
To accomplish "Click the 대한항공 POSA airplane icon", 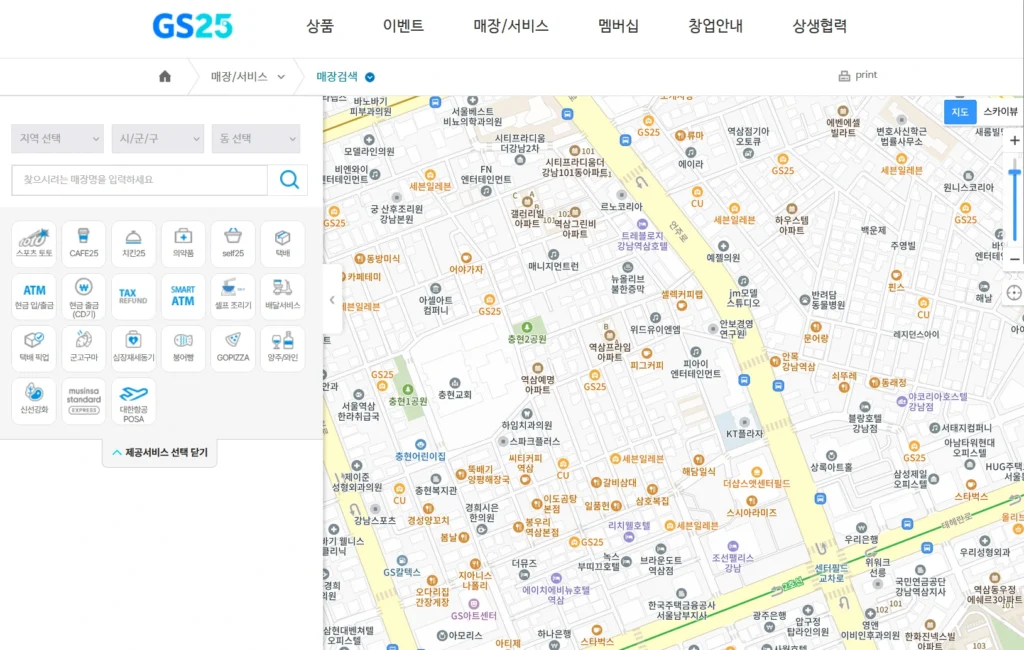I will click(x=133, y=400).
